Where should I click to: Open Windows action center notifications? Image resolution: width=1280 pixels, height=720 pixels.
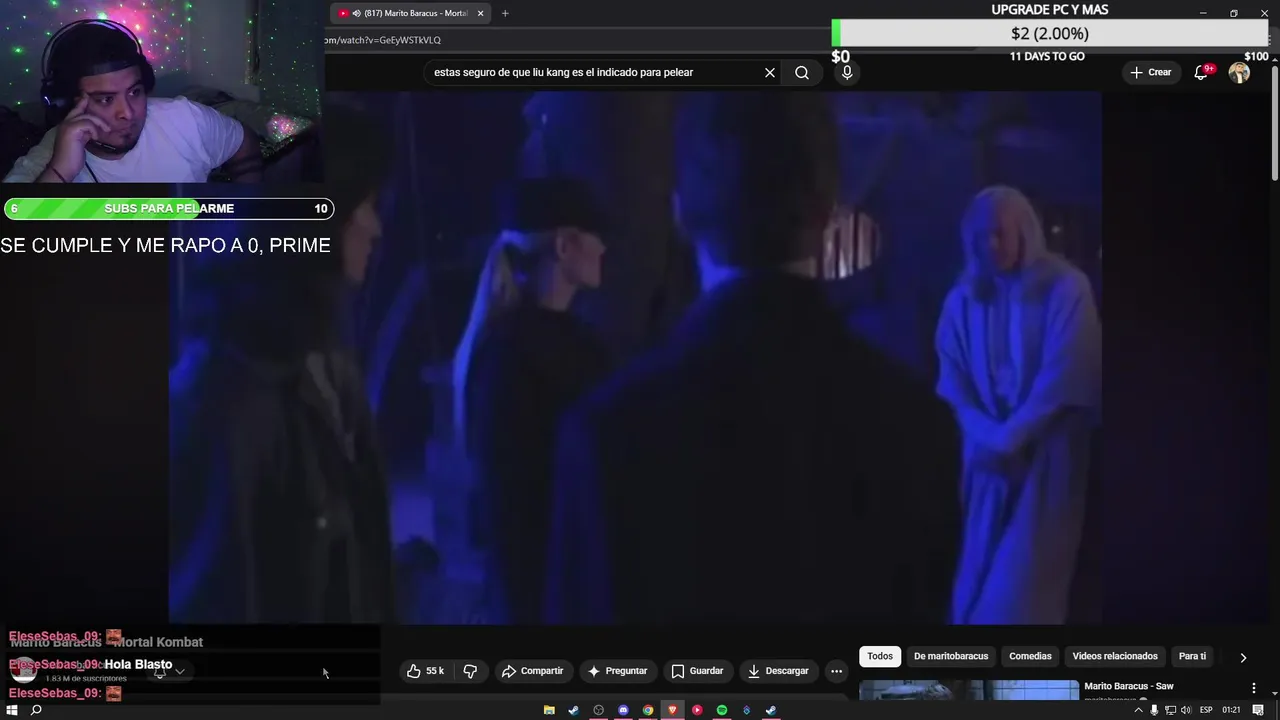(x=1258, y=710)
